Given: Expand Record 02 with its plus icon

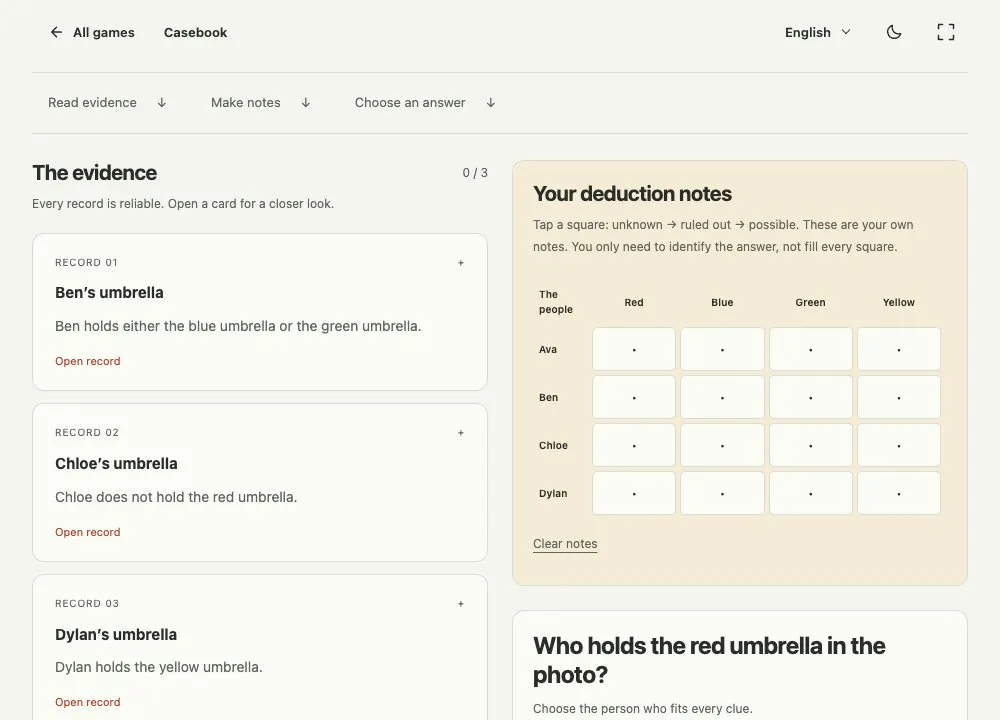Looking at the screenshot, I should coord(460,433).
